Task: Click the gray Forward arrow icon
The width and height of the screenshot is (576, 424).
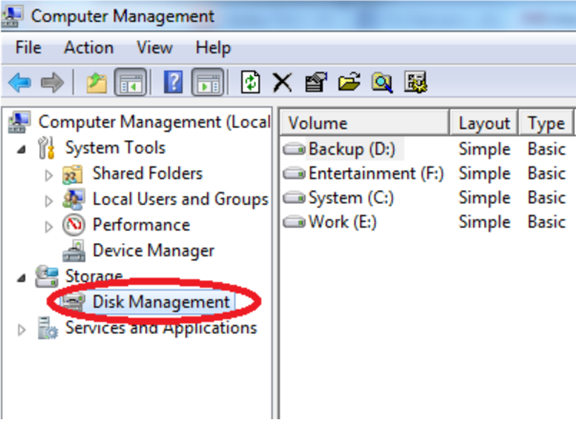Action: click(52, 83)
